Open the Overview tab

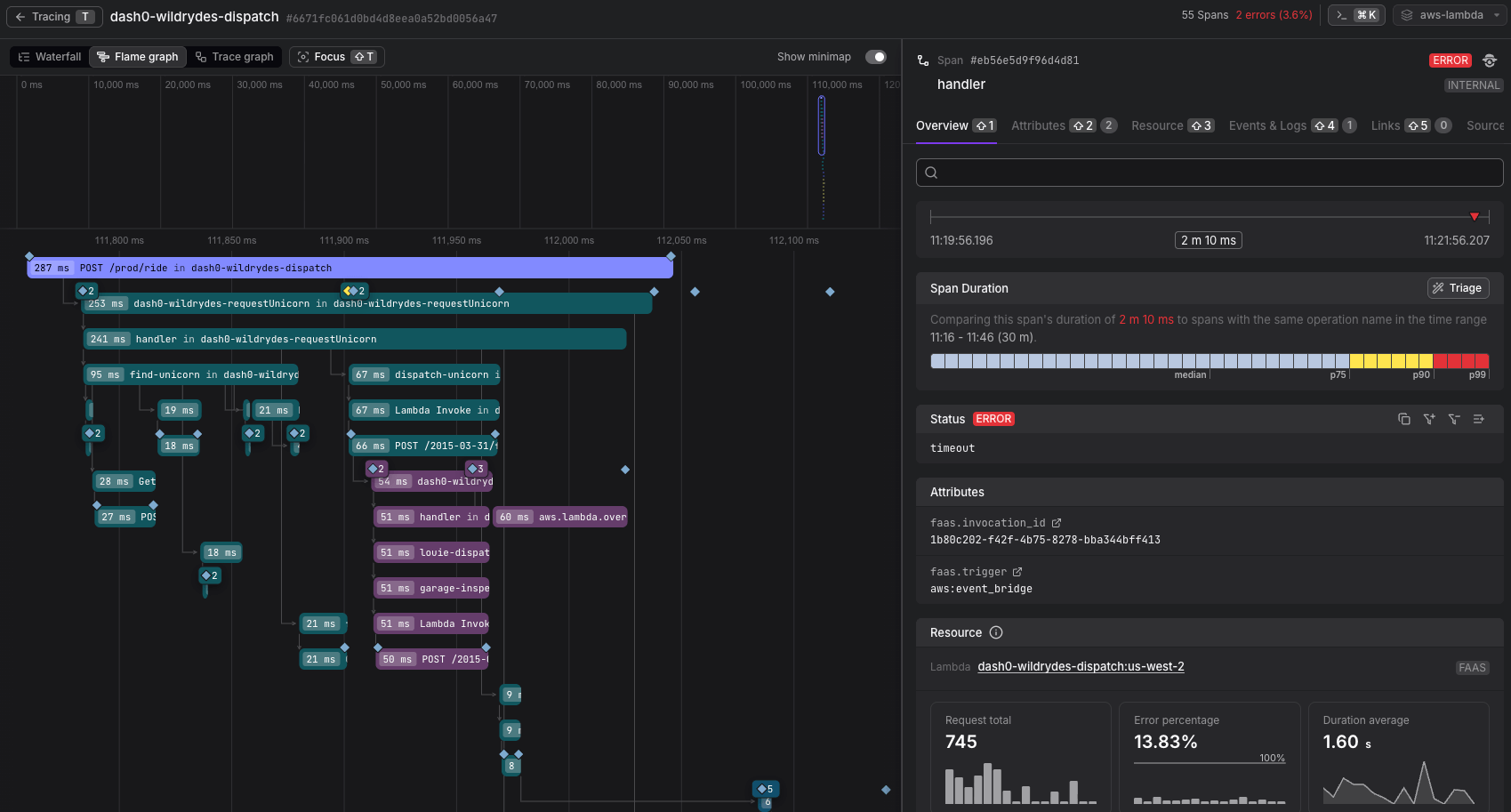tap(956, 125)
